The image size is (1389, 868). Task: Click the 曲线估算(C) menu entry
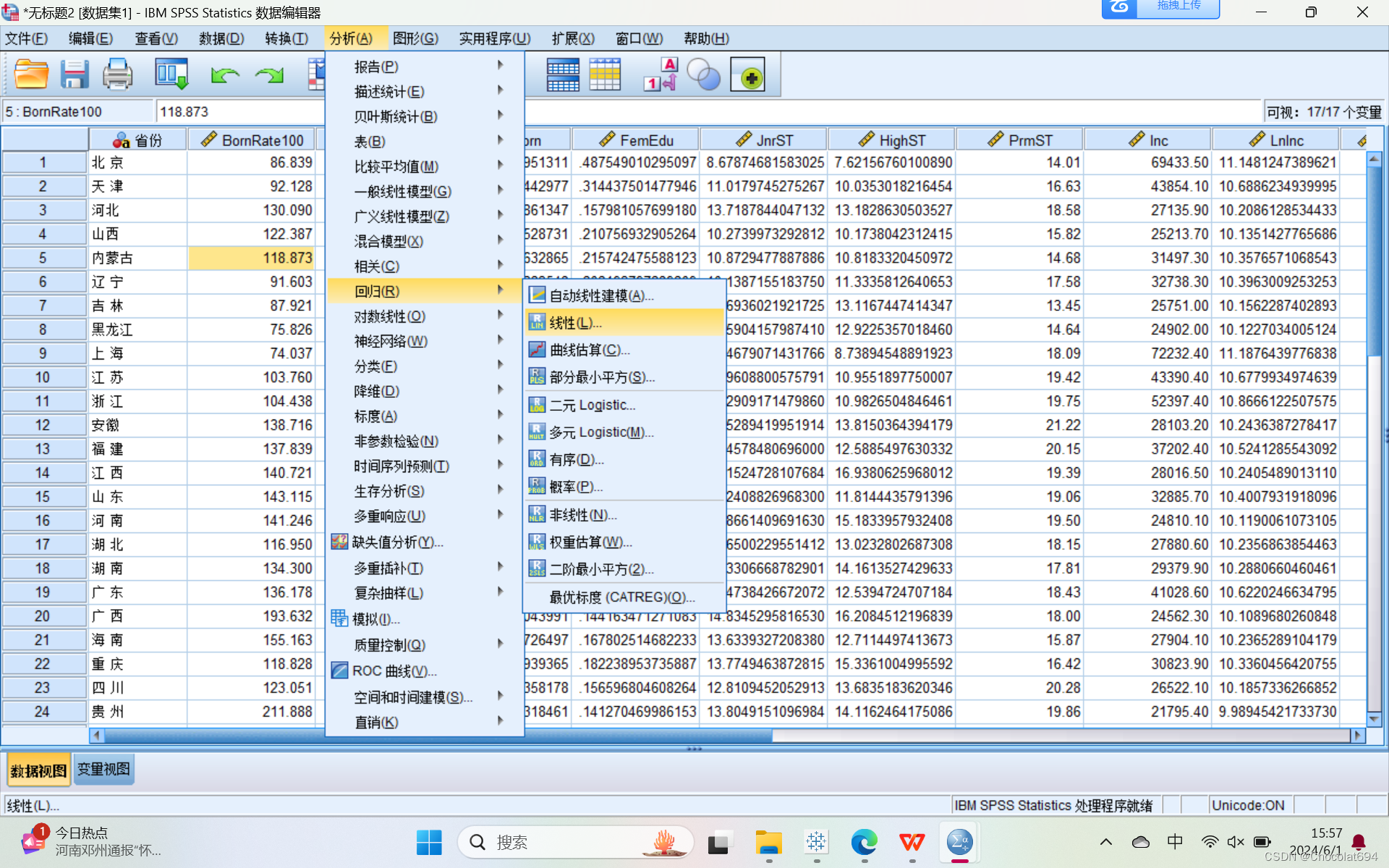(589, 350)
